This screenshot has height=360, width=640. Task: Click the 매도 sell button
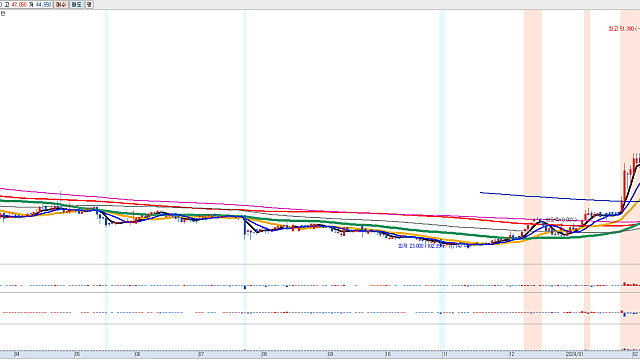pyautogui.click(x=76, y=4)
